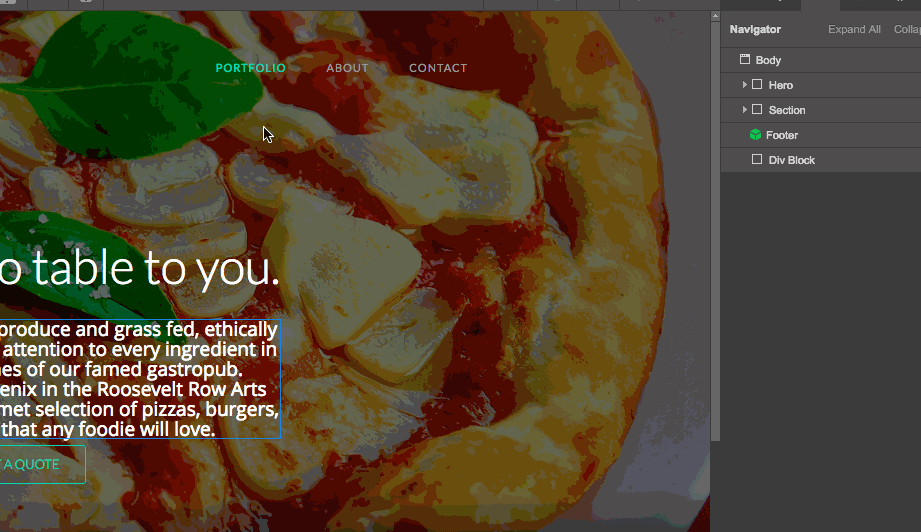Select the Div Block label text
921x532 pixels.
click(x=791, y=160)
